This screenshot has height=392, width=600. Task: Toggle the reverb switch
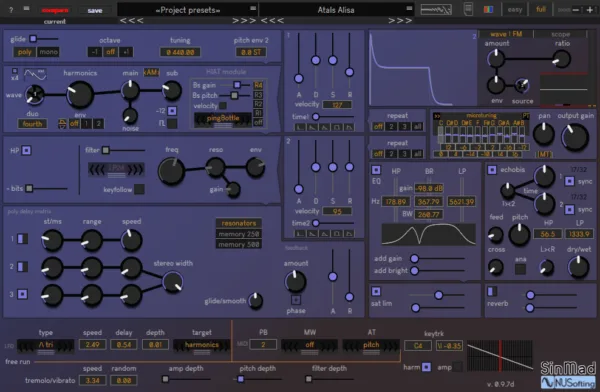tap(492, 292)
